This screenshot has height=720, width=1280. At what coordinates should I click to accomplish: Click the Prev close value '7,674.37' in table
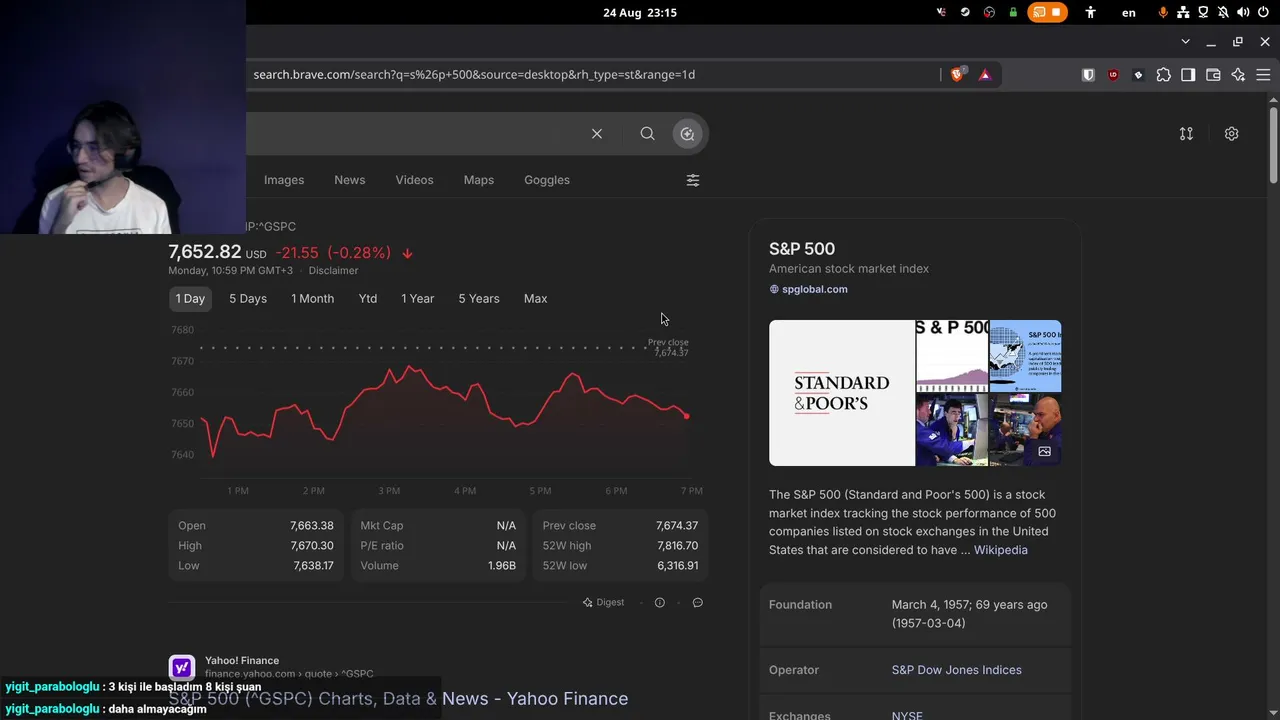[x=677, y=526]
